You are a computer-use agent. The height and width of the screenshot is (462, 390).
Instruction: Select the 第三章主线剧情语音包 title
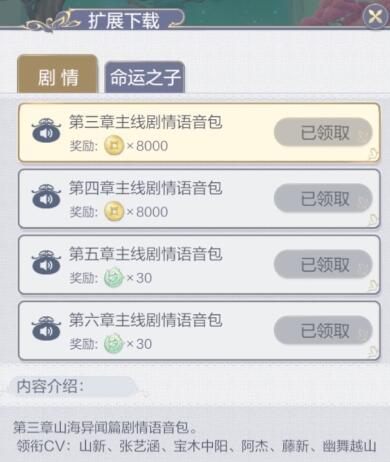(145, 122)
